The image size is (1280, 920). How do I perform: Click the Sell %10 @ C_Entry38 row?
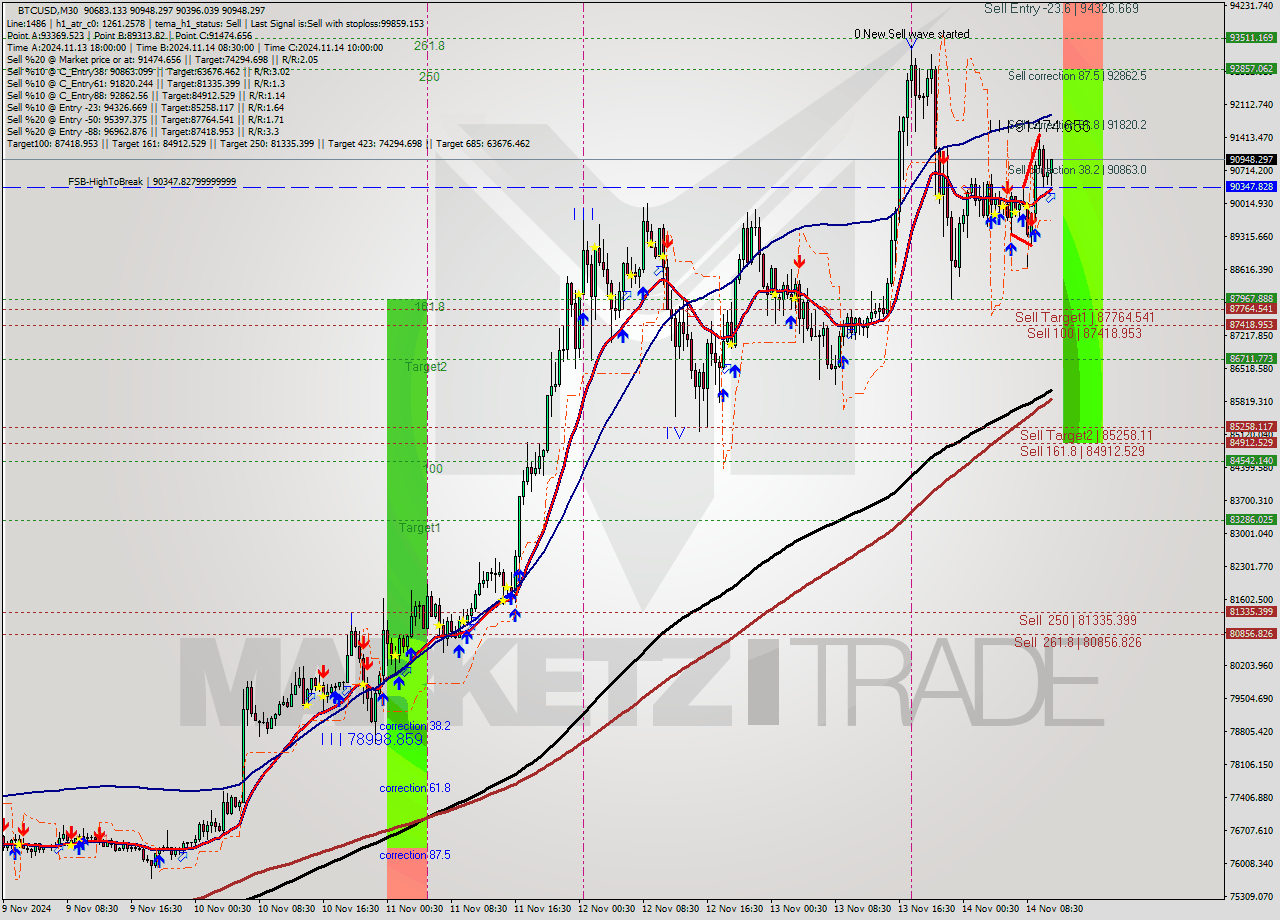point(148,72)
